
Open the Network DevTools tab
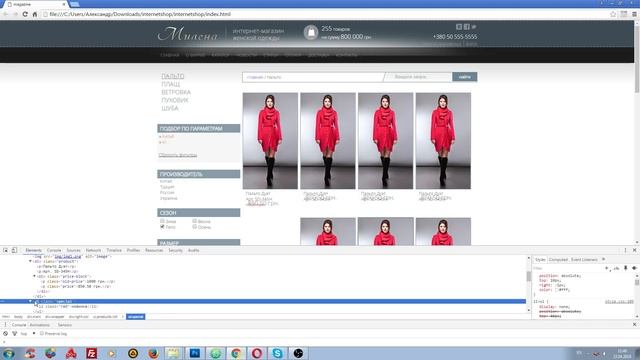click(93, 250)
